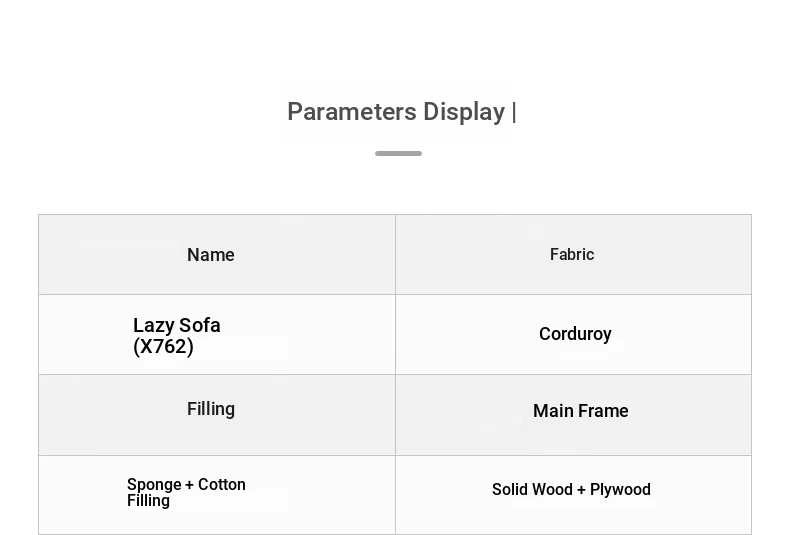Select the Solid Wood + Plywood value
The width and height of the screenshot is (790, 535).
pos(571,490)
